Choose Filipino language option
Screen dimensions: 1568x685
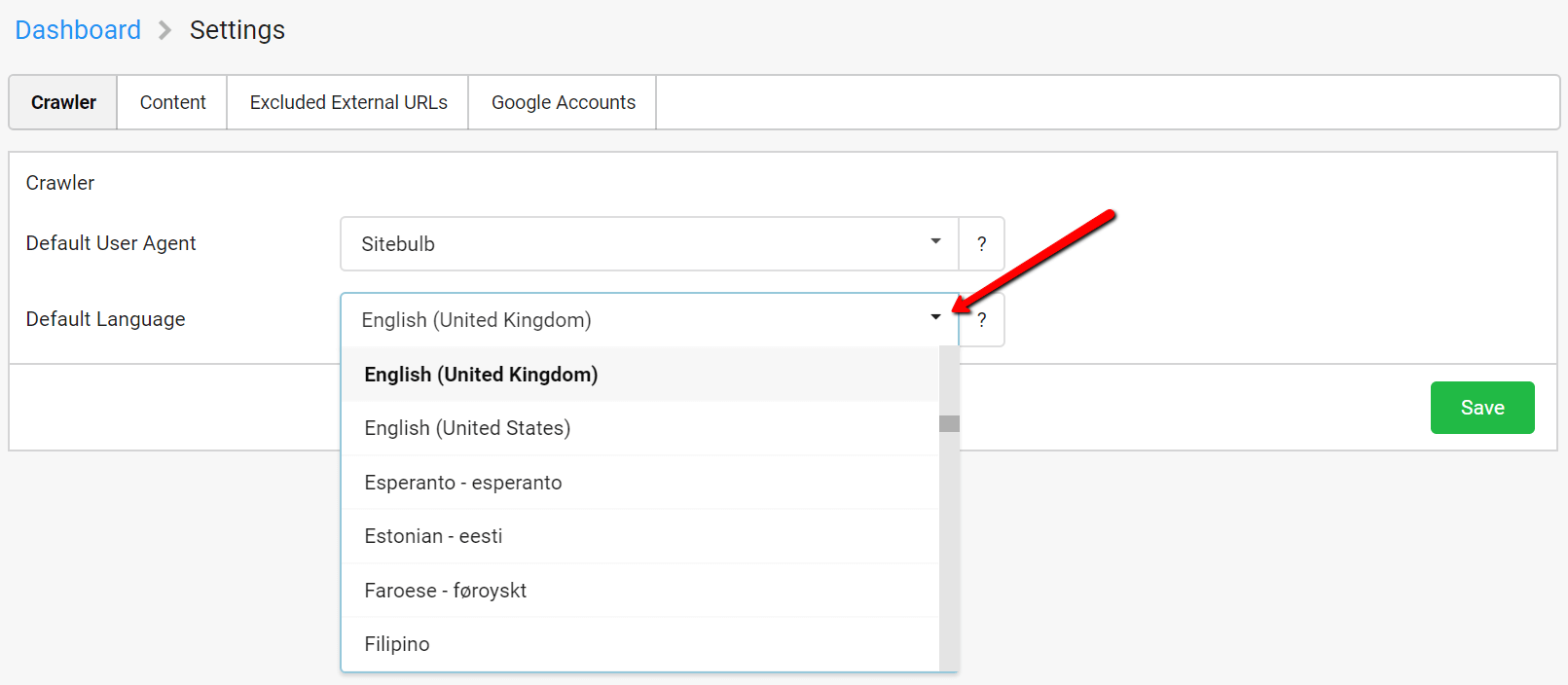click(640, 644)
